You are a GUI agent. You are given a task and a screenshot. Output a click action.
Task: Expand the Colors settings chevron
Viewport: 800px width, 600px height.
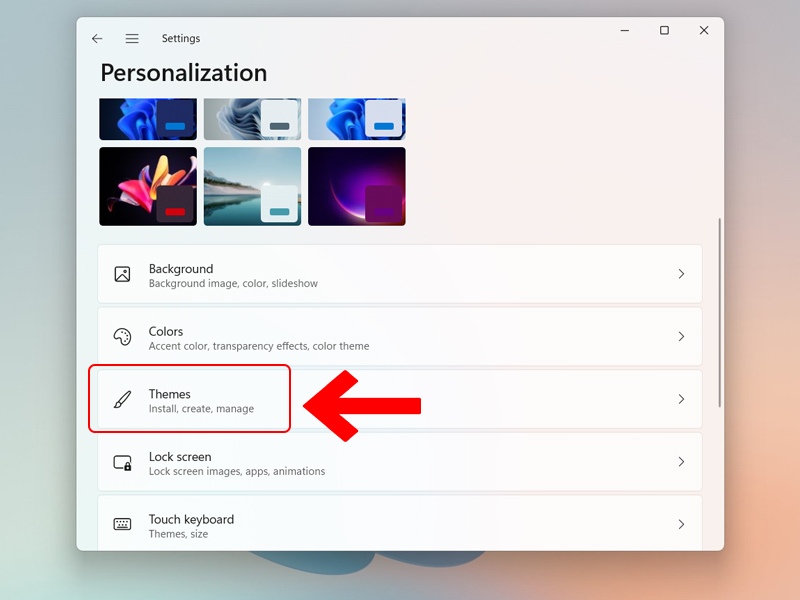pyautogui.click(x=681, y=337)
